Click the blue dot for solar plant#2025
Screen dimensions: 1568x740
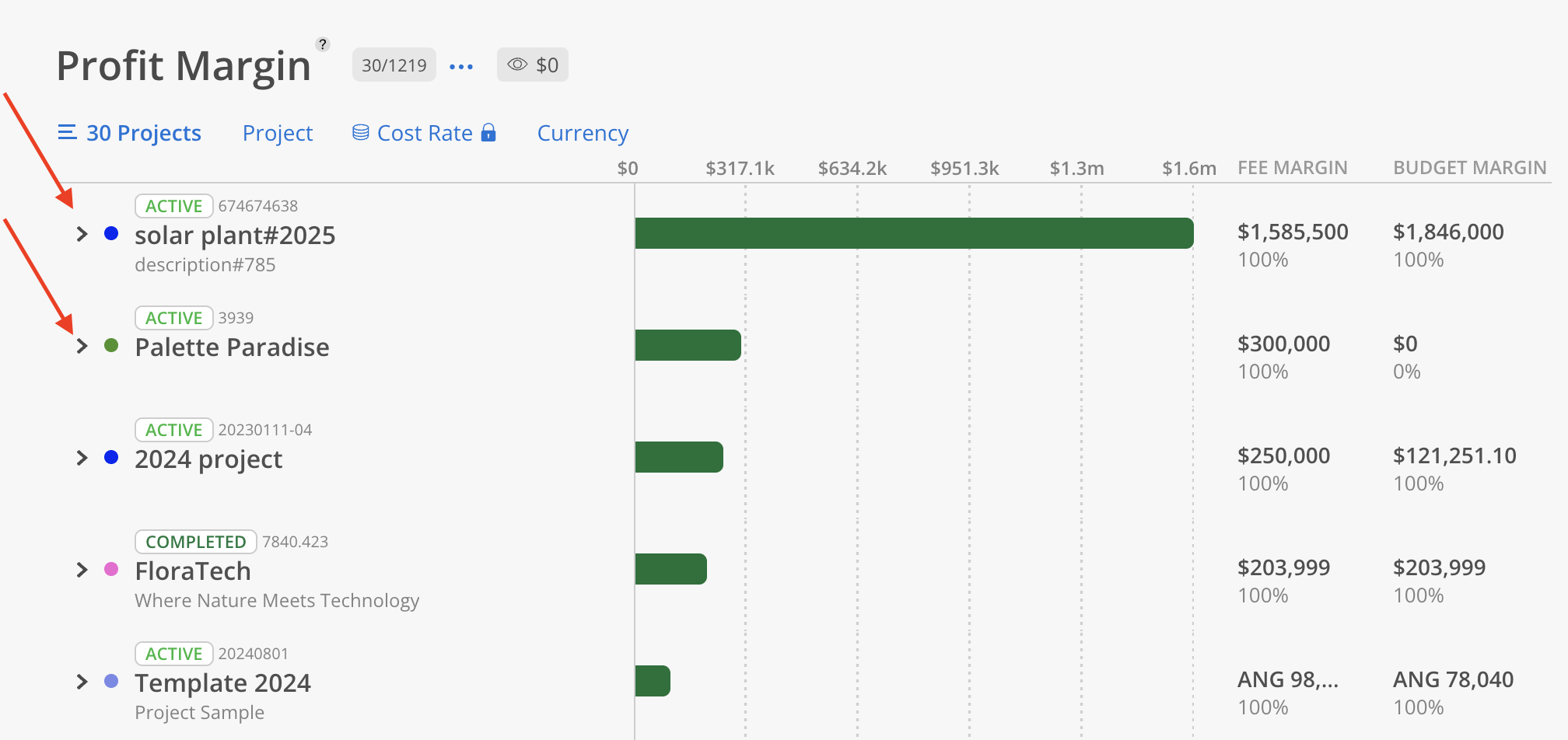111,233
